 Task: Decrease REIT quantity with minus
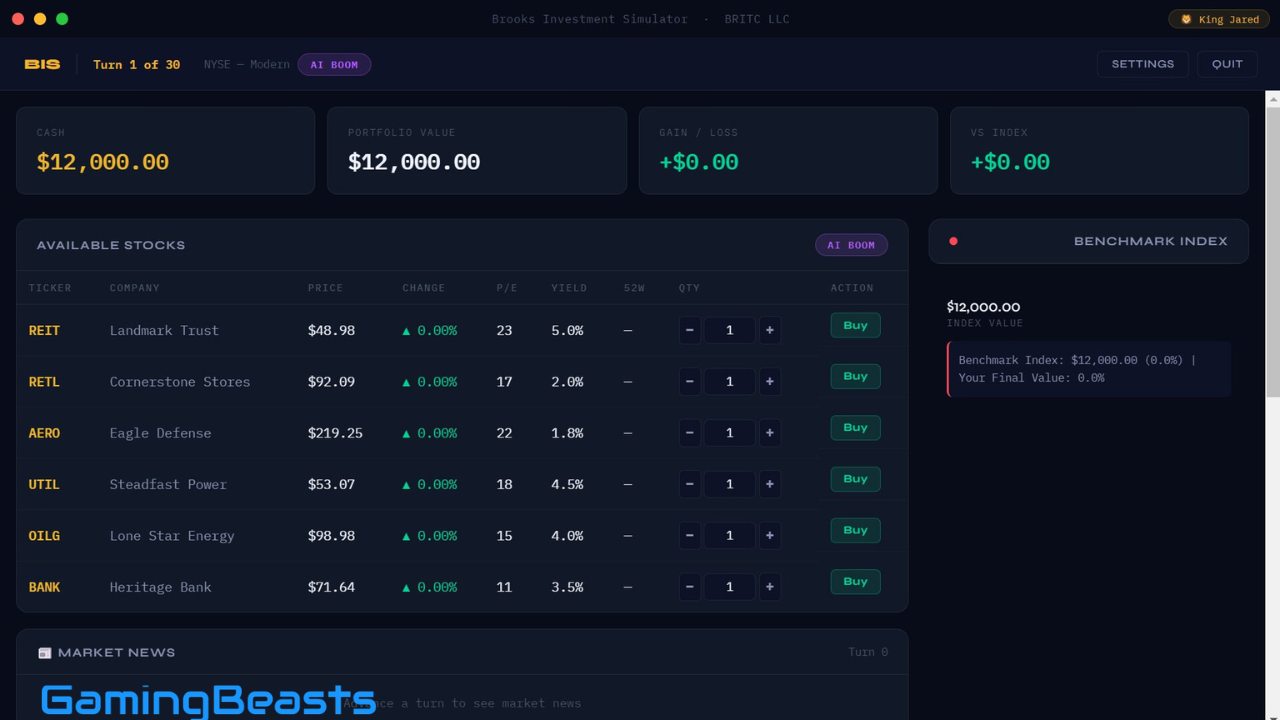[689, 330]
